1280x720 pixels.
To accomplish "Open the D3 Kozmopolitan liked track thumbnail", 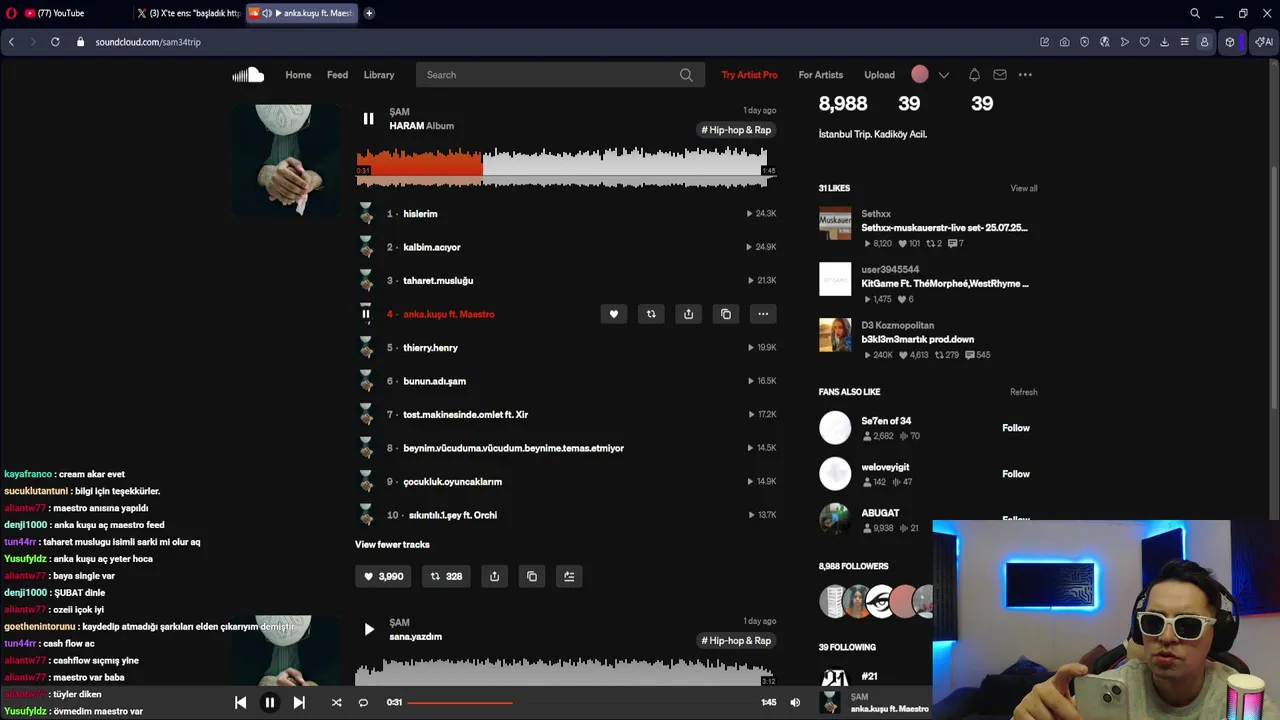I will (835, 335).
